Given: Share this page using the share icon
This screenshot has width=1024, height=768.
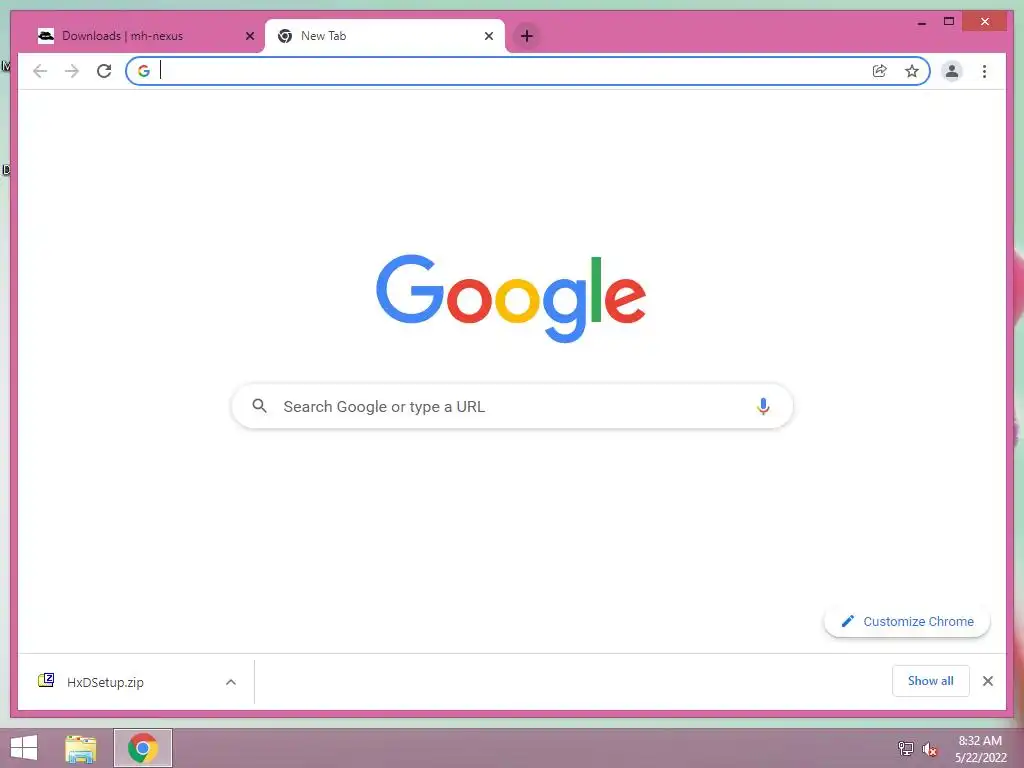Looking at the screenshot, I should (x=880, y=71).
